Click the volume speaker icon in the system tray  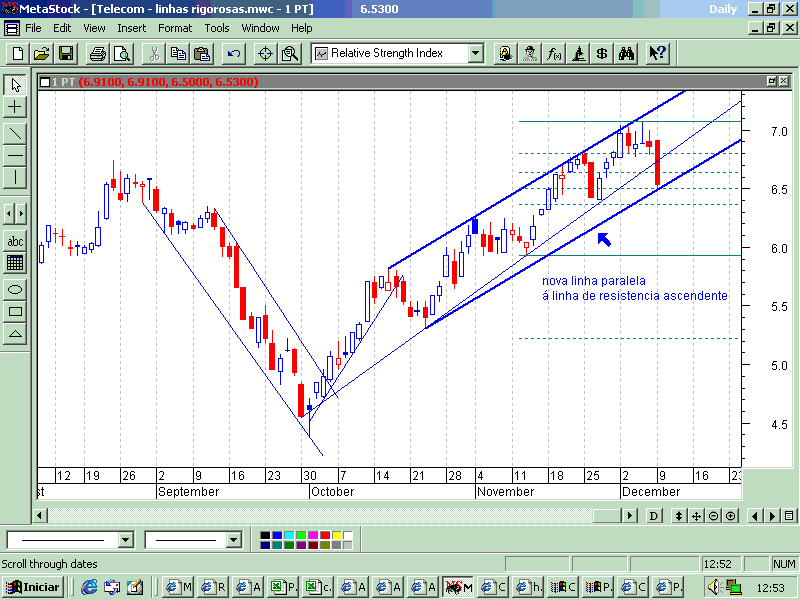point(714,587)
